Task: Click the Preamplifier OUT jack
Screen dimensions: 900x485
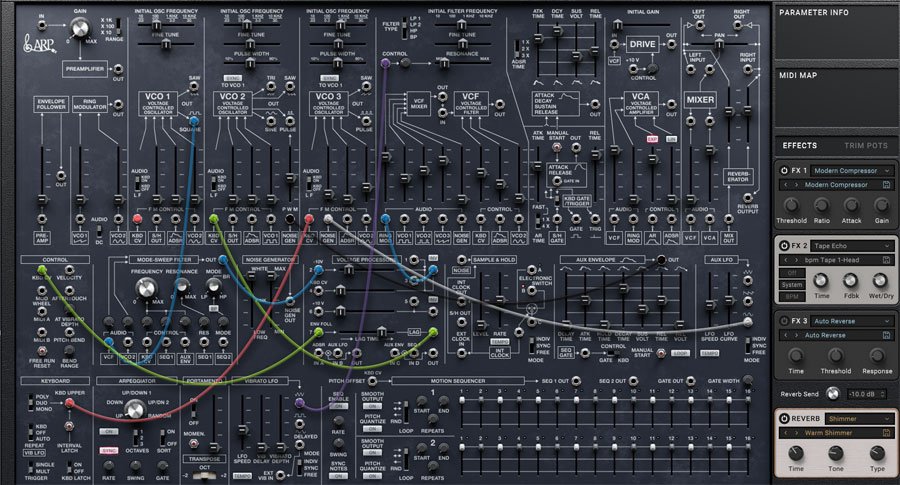Action: (x=118, y=69)
